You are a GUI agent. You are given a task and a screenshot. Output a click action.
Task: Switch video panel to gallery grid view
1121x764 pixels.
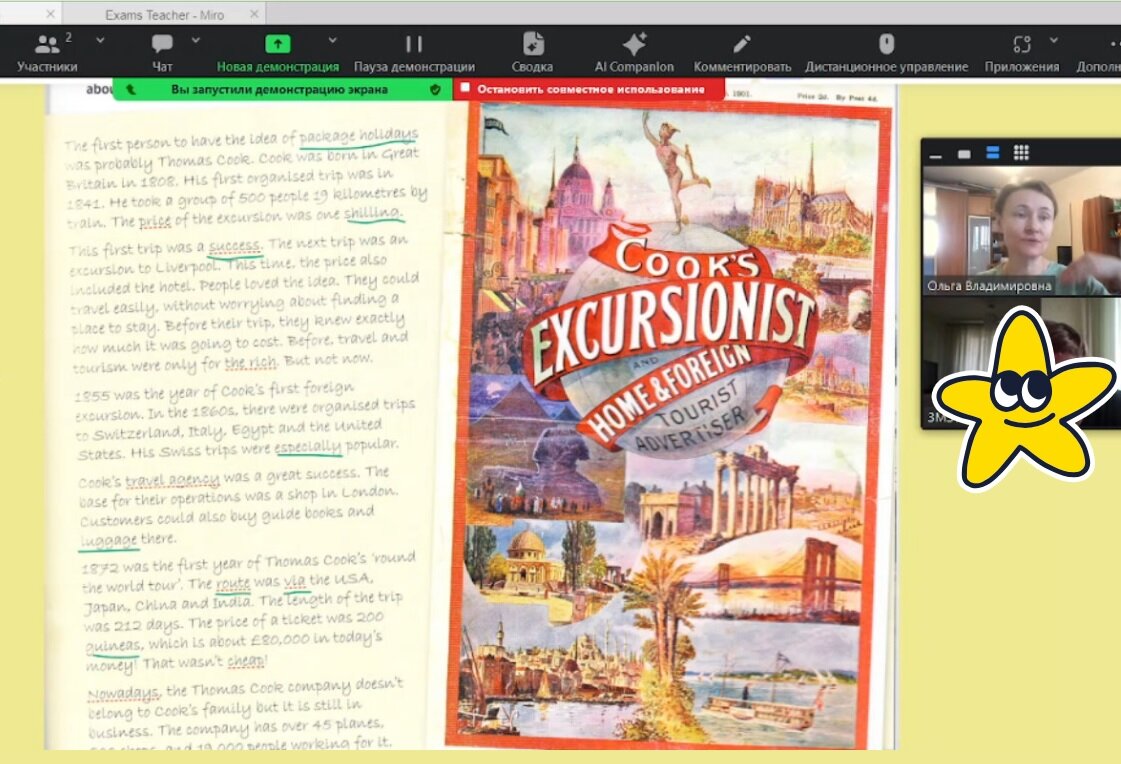pos(1021,153)
